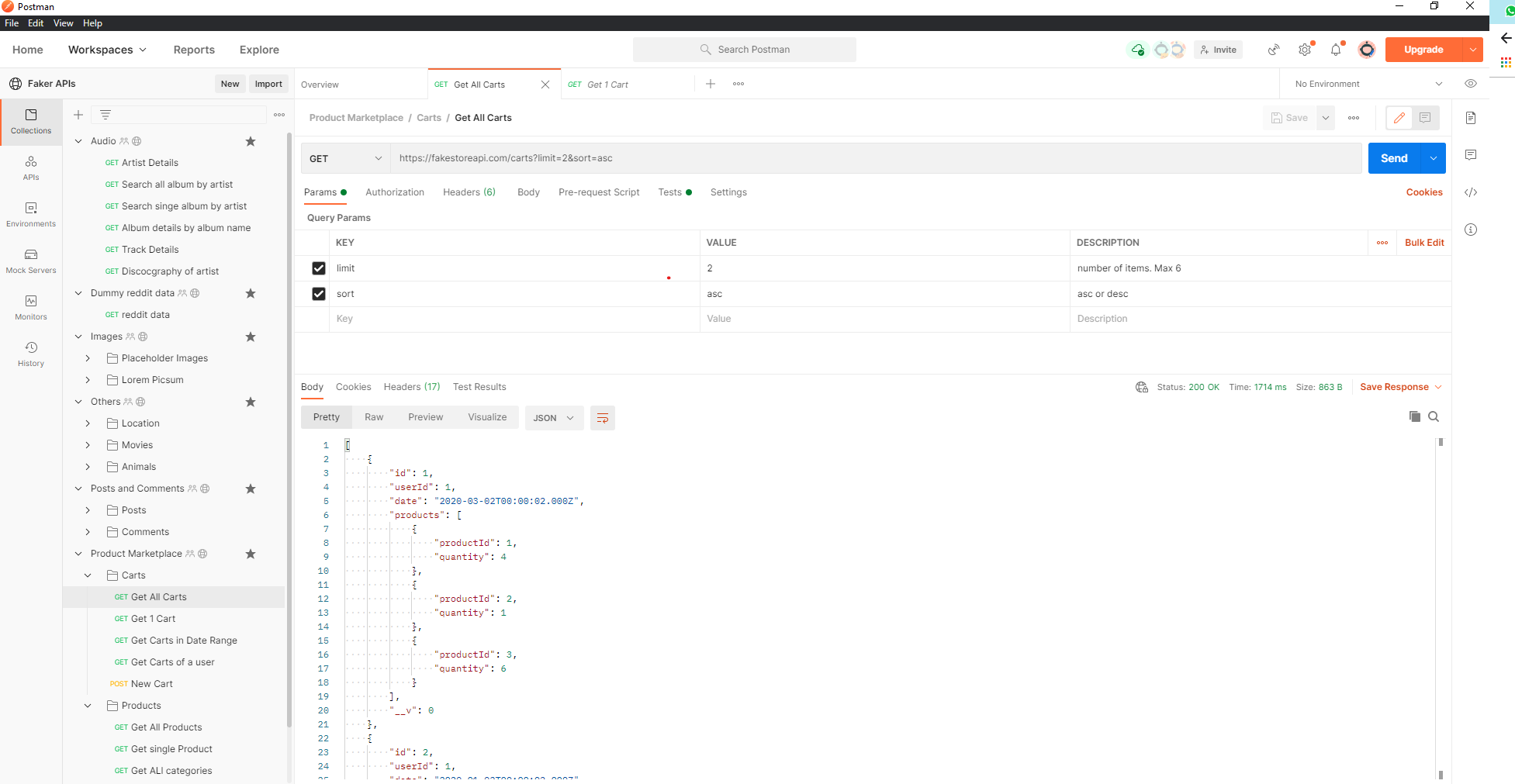
Task: Toggle star on Posts and Comments collection
Action: click(251, 489)
